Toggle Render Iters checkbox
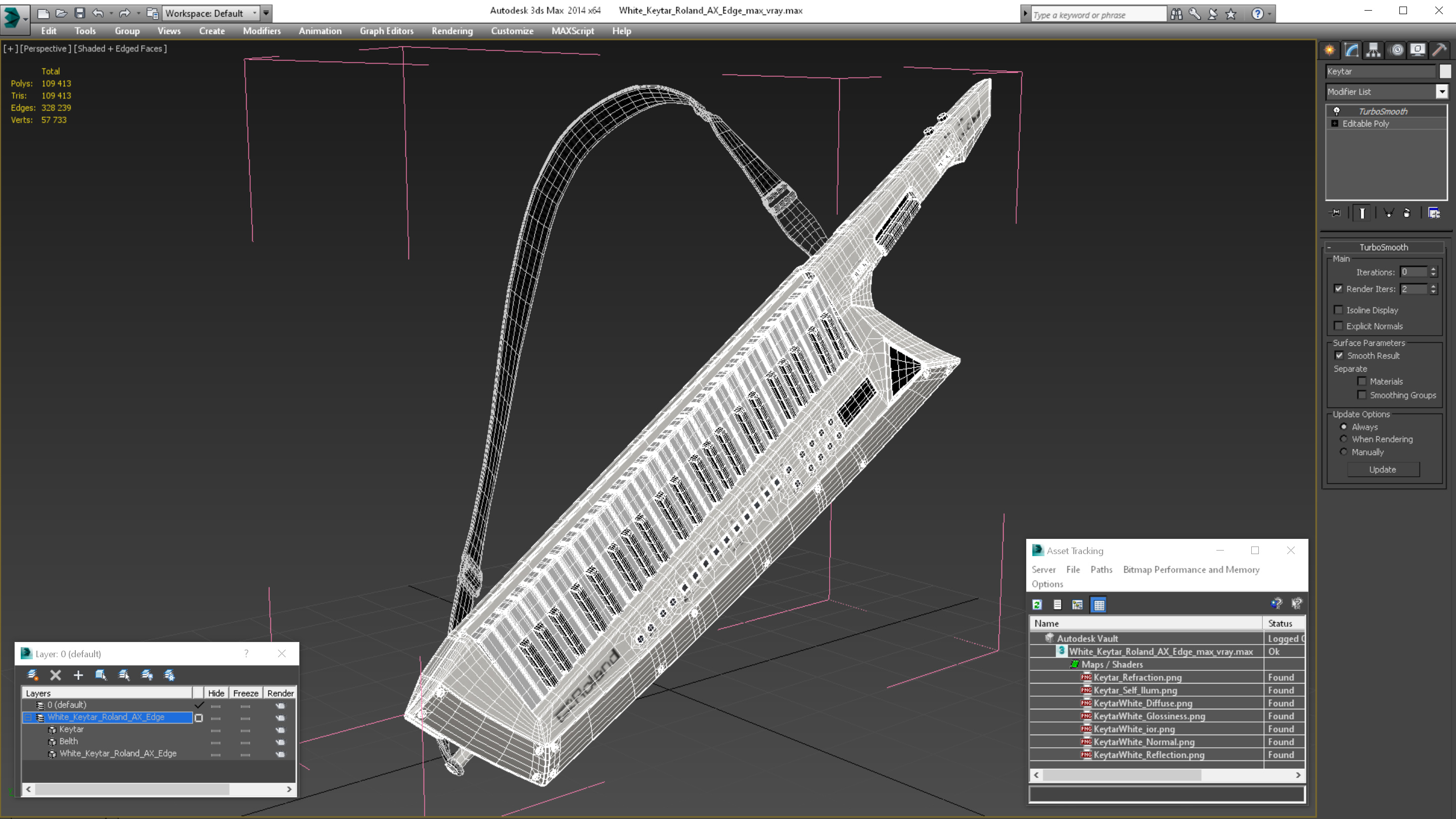Image resolution: width=1456 pixels, height=819 pixels. point(1338,289)
